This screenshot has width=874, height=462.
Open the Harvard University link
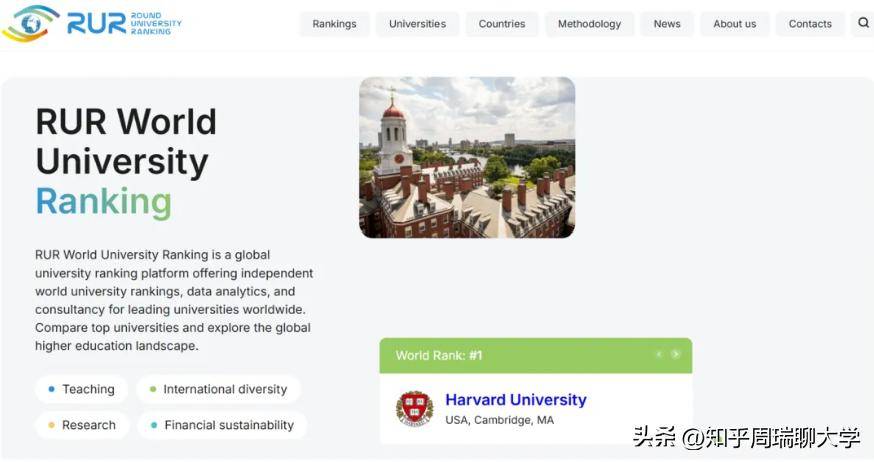tap(516, 400)
